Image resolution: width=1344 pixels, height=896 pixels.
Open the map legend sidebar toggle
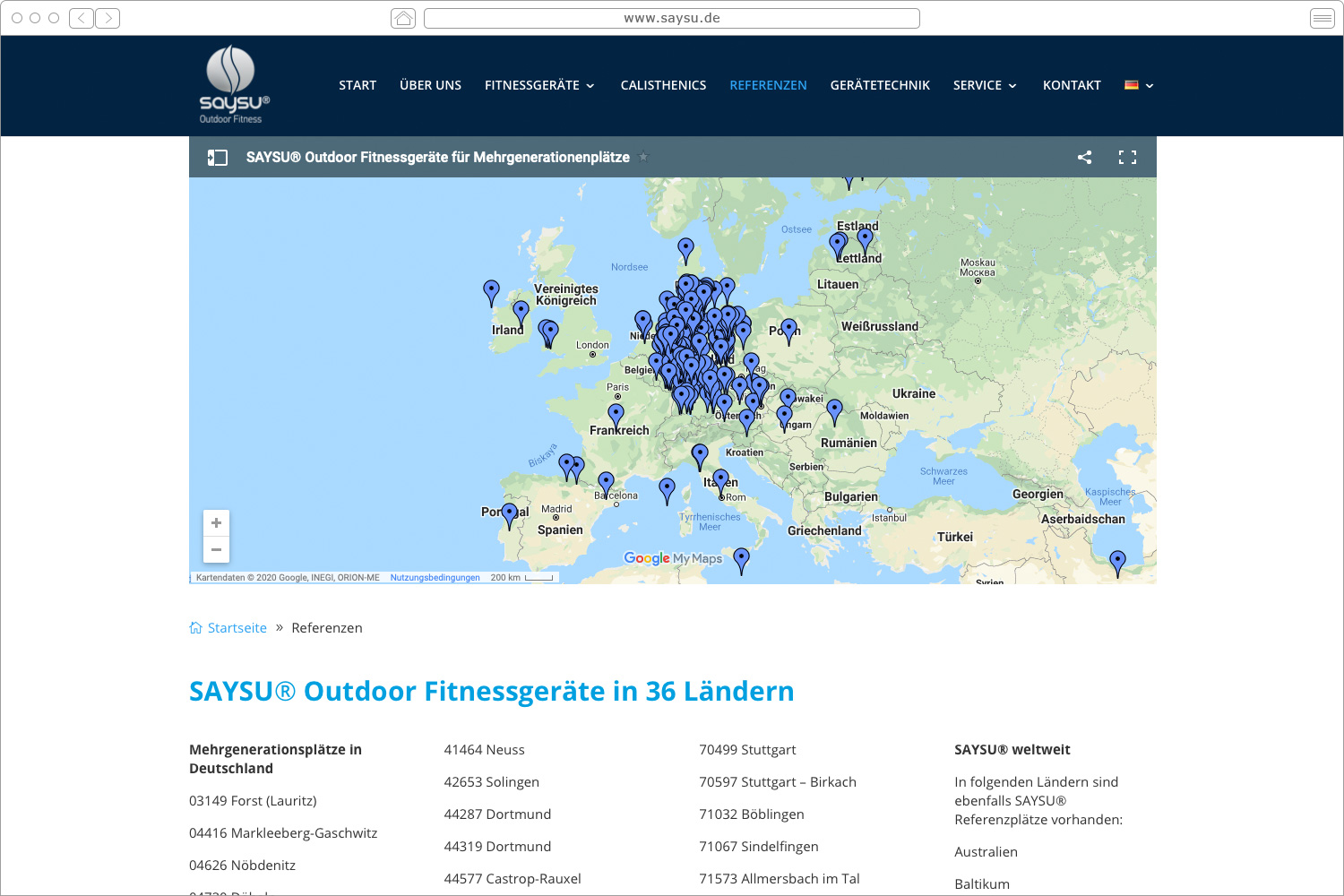click(218, 158)
